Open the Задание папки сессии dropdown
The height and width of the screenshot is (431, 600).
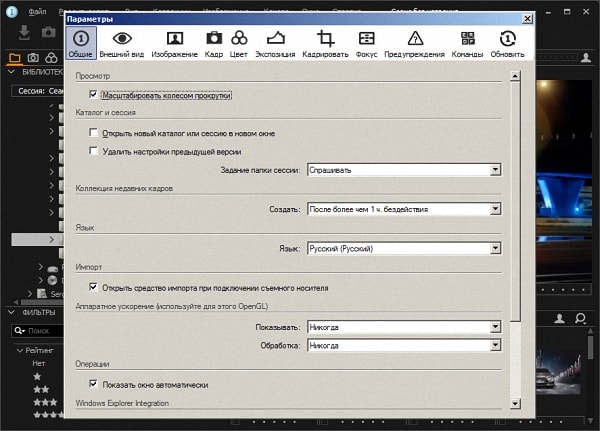click(404, 170)
